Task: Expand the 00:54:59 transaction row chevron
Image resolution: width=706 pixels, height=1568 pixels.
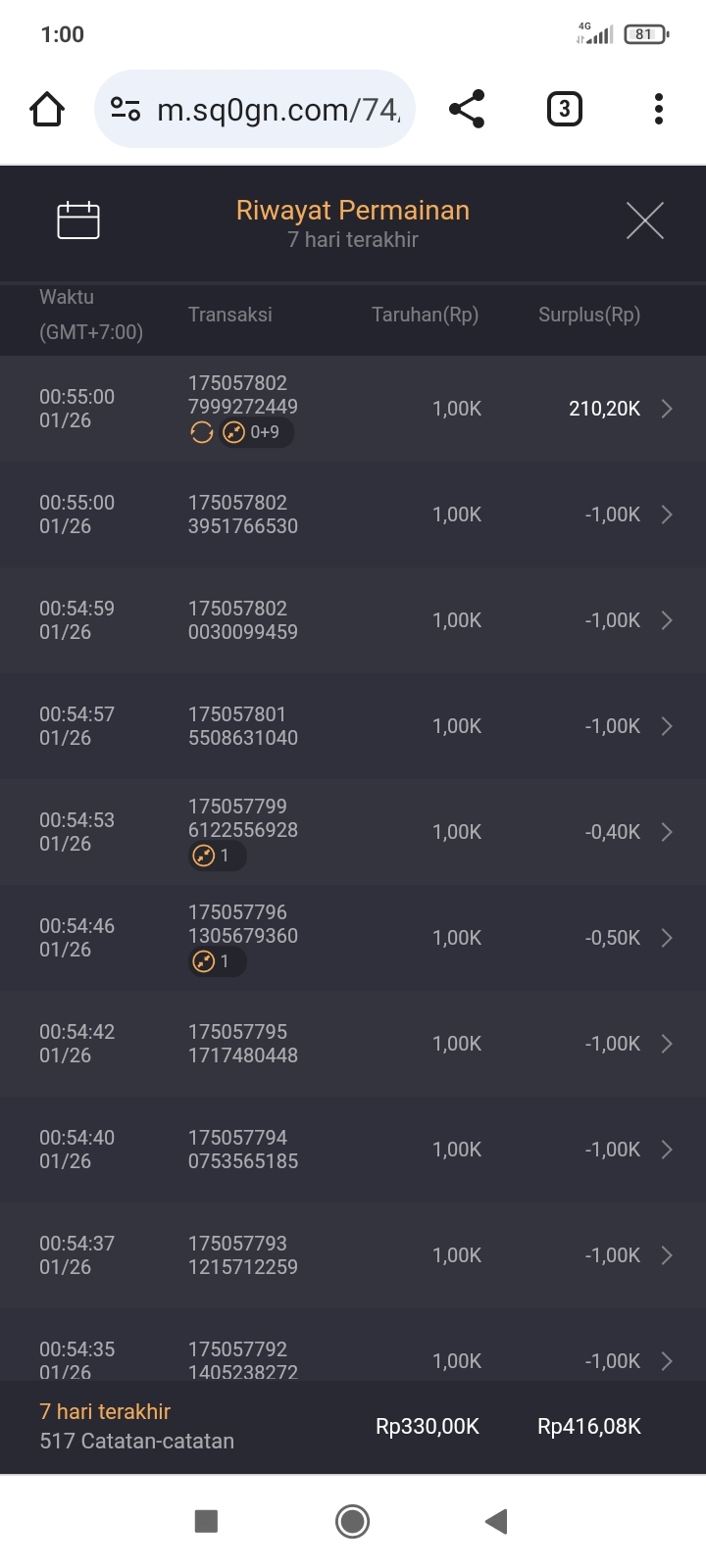Action: (667, 620)
